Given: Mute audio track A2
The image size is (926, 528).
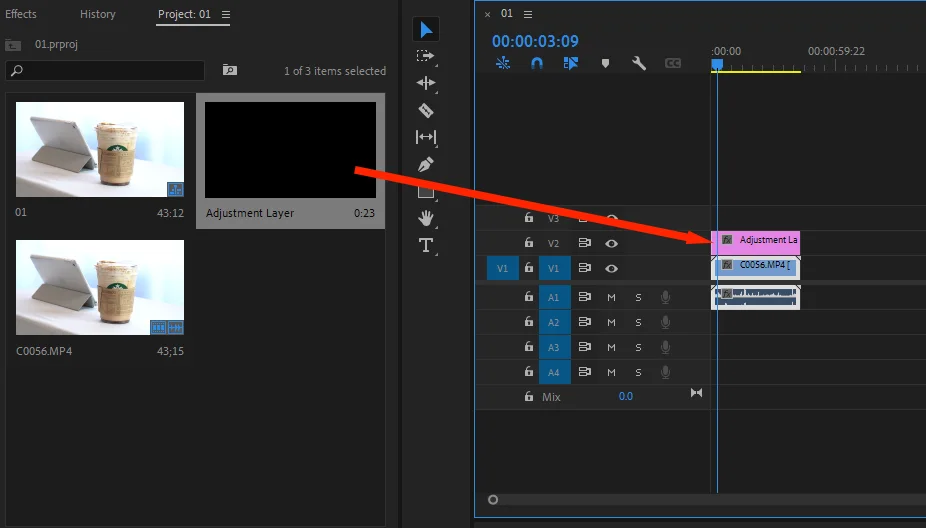Looking at the screenshot, I should pos(611,322).
